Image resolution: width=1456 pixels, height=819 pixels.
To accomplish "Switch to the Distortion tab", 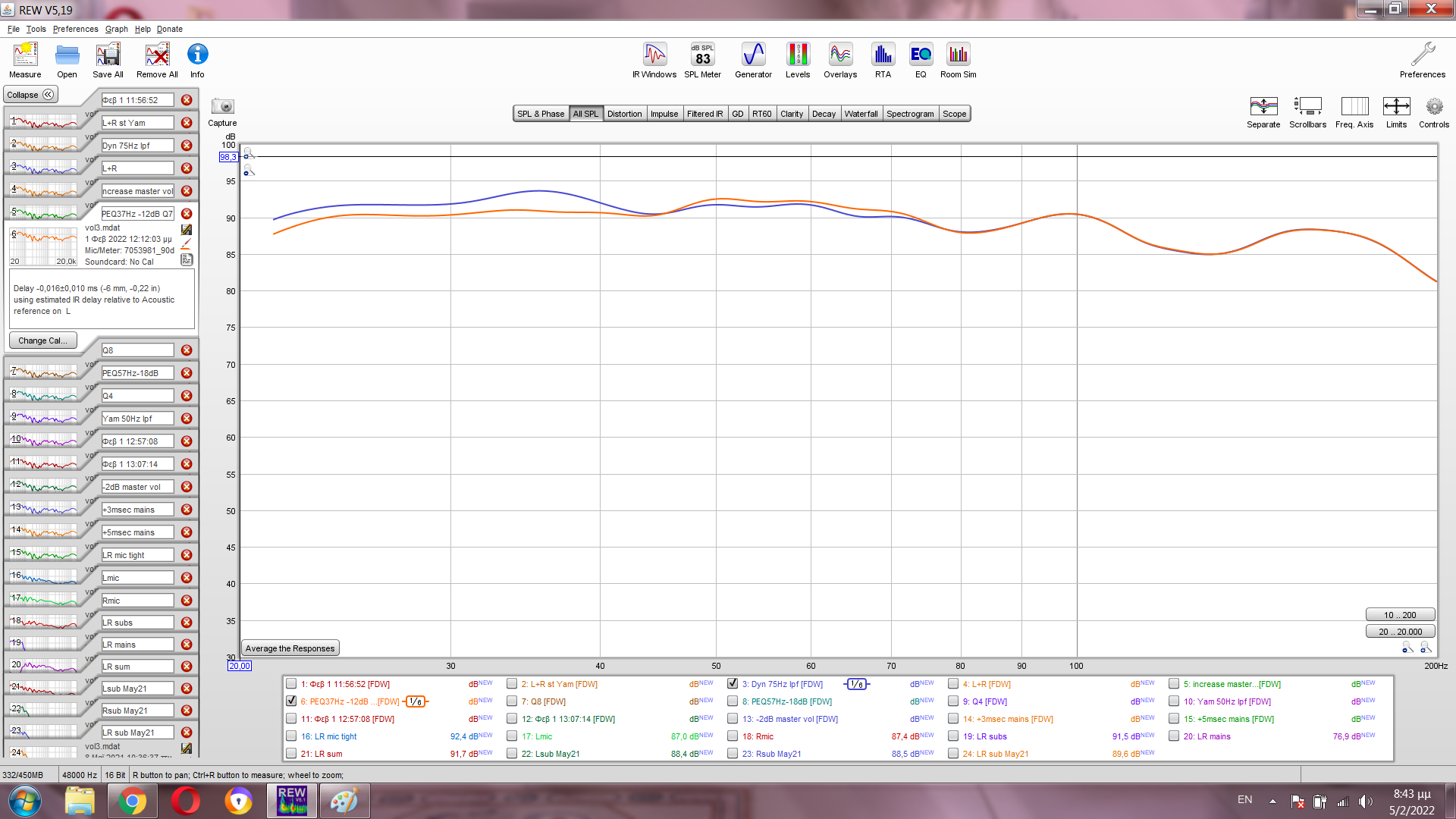I will 624,114.
